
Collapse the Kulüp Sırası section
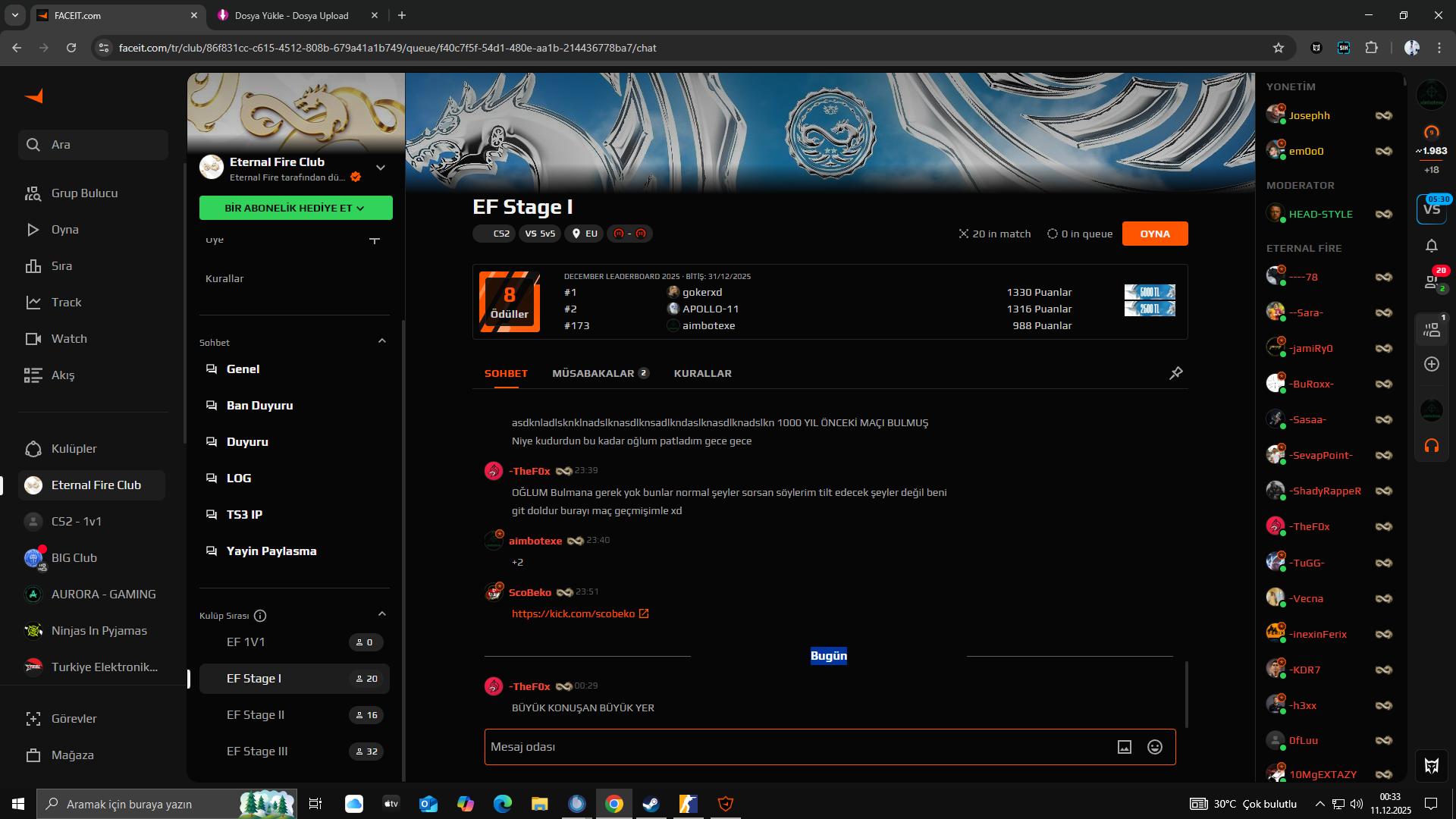[x=382, y=614]
